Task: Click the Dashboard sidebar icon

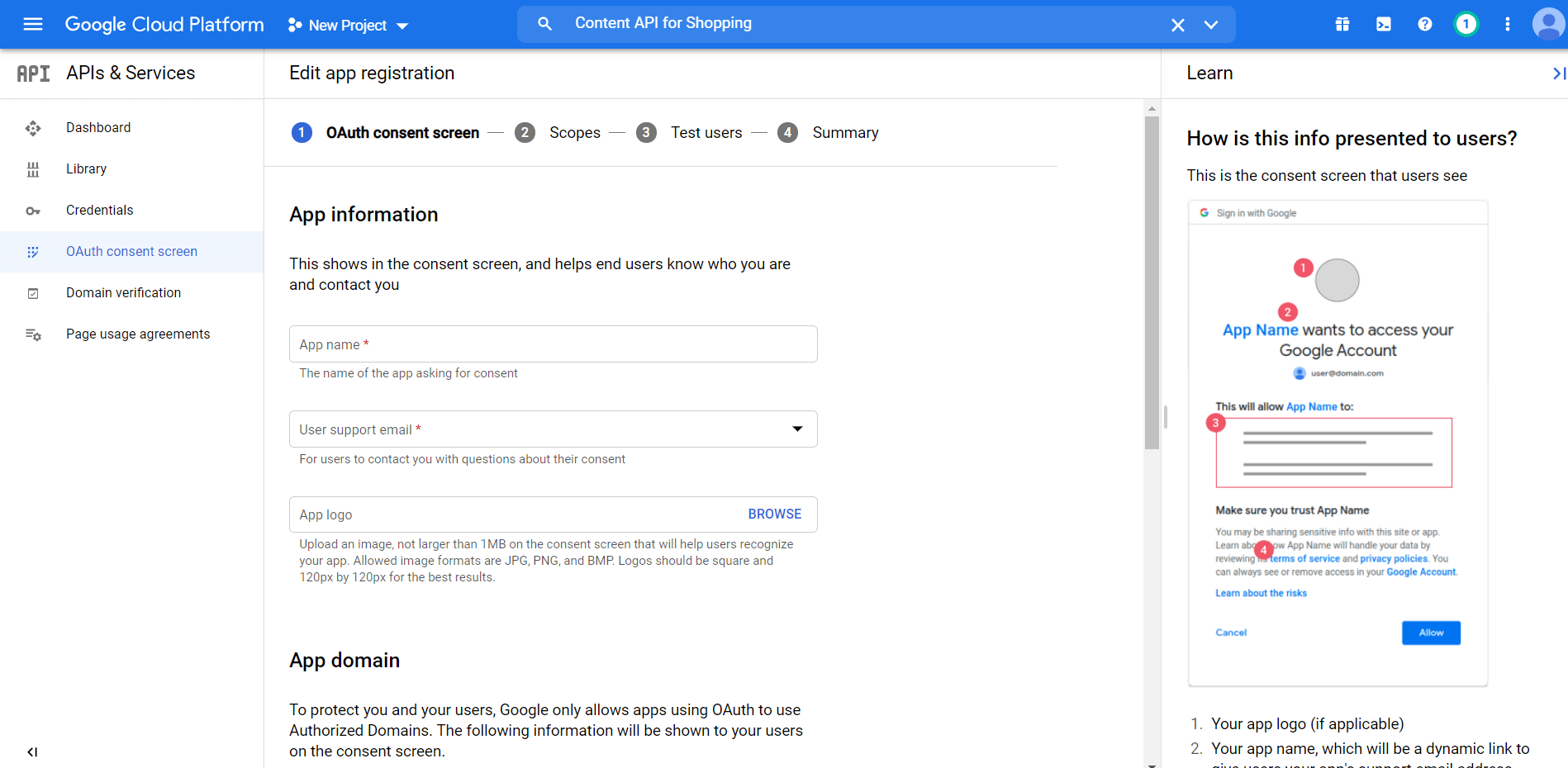Action: tap(33, 128)
